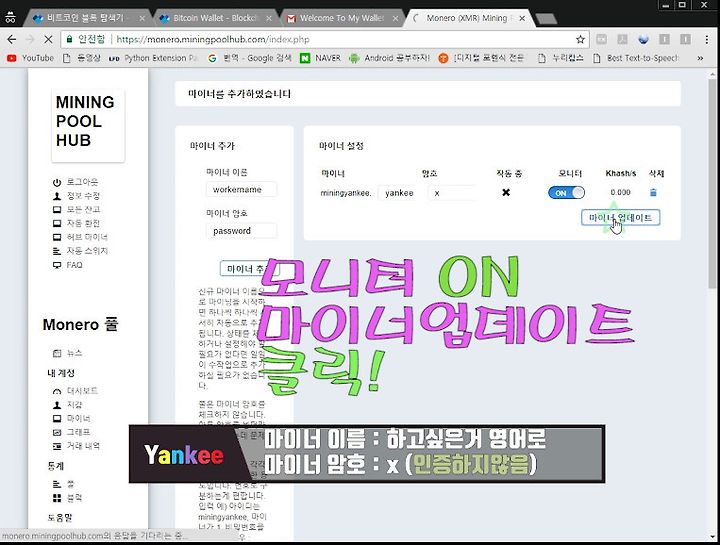This screenshot has width=720, height=545.
Task: Open the 동영상 bookmark
Action: click(x=82, y=58)
